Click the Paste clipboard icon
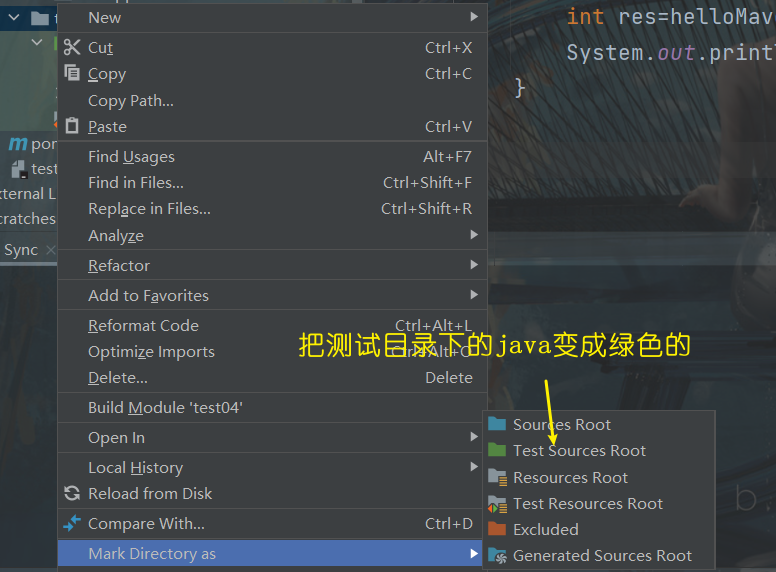This screenshot has height=572, width=776. [72, 126]
